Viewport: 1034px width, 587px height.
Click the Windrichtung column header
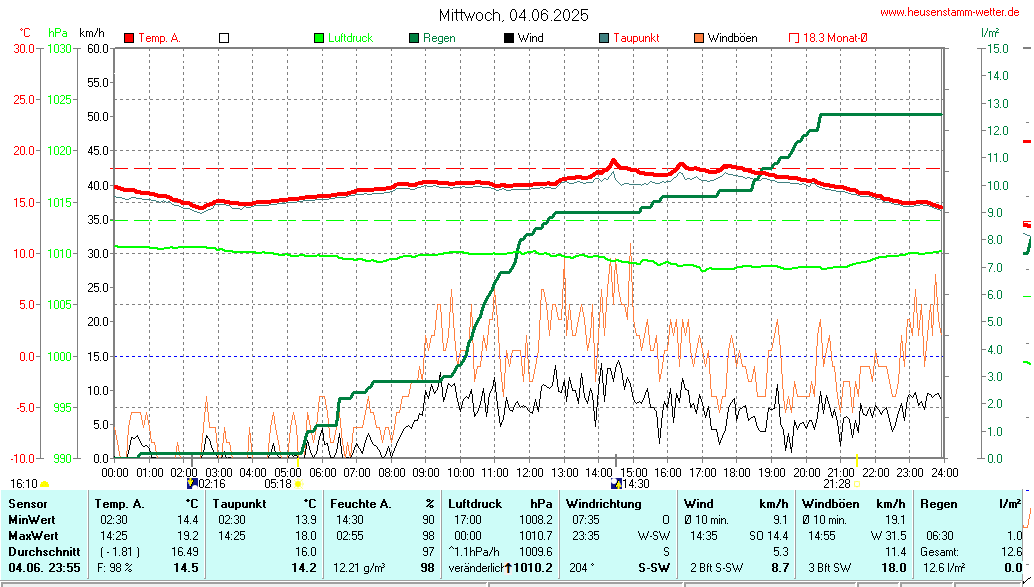[x=603, y=504]
